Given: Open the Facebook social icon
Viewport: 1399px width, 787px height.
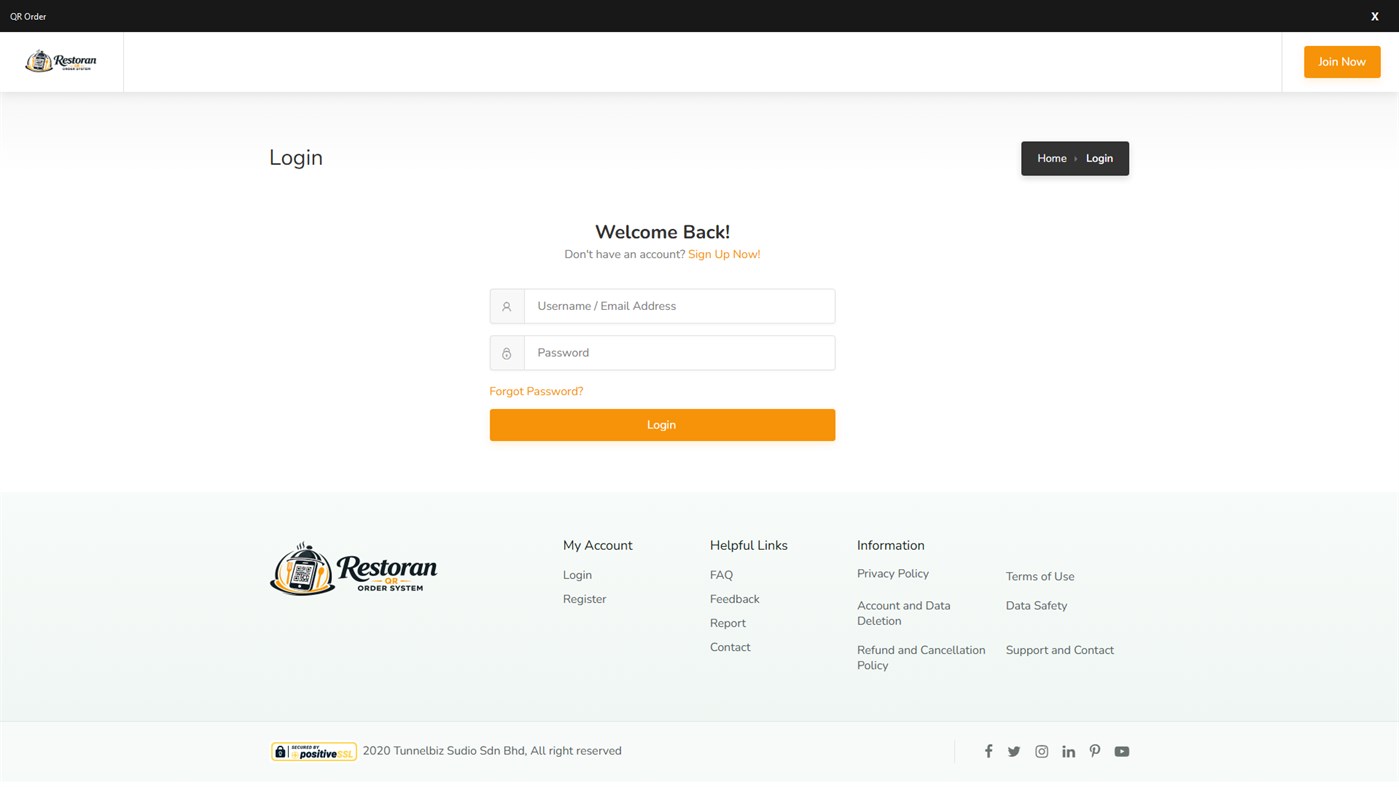Looking at the screenshot, I should [988, 751].
